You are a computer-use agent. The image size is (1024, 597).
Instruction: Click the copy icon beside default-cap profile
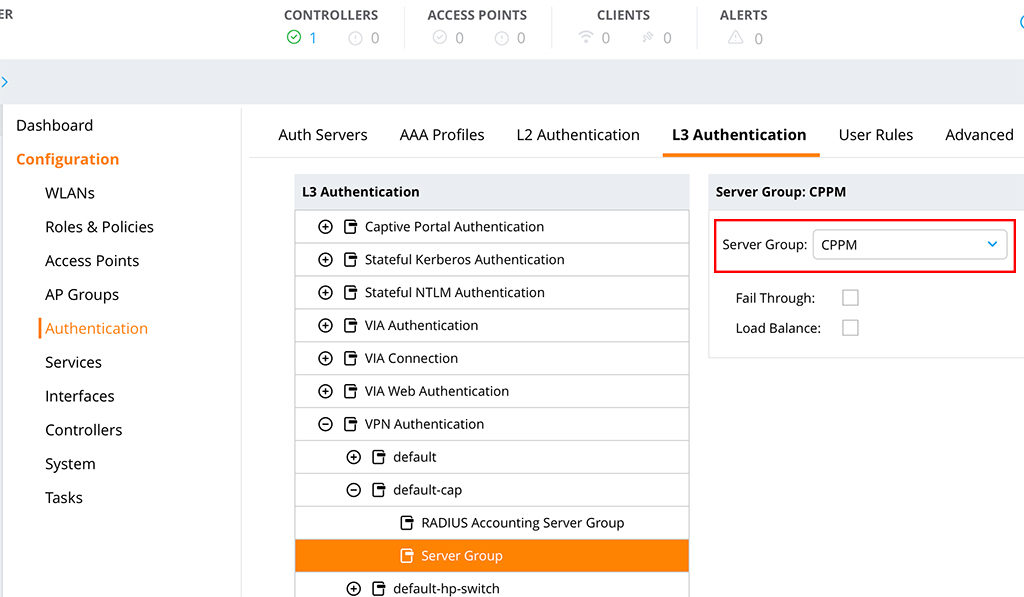(x=379, y=489)
